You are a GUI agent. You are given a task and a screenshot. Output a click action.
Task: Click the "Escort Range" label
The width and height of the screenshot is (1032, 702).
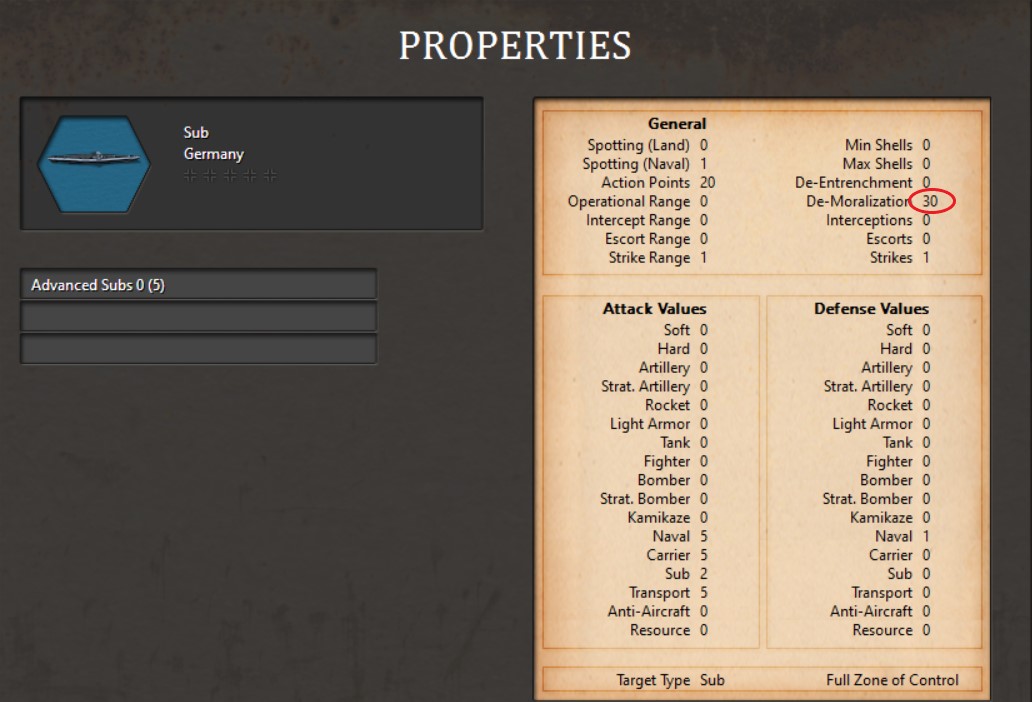(x=648, y=239)
